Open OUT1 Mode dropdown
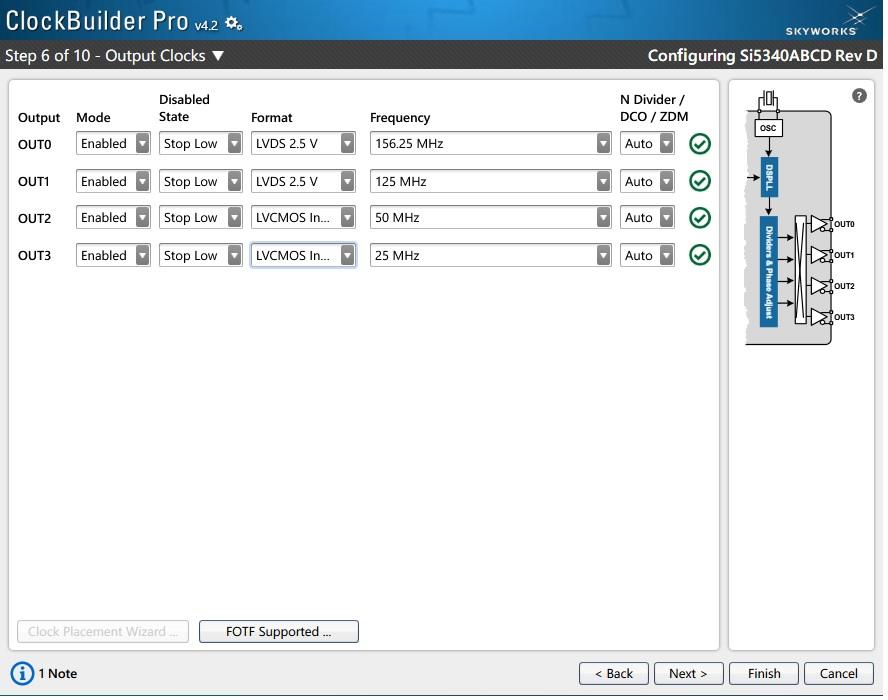The width and height of the screenshot is (888, 700). 113,181
